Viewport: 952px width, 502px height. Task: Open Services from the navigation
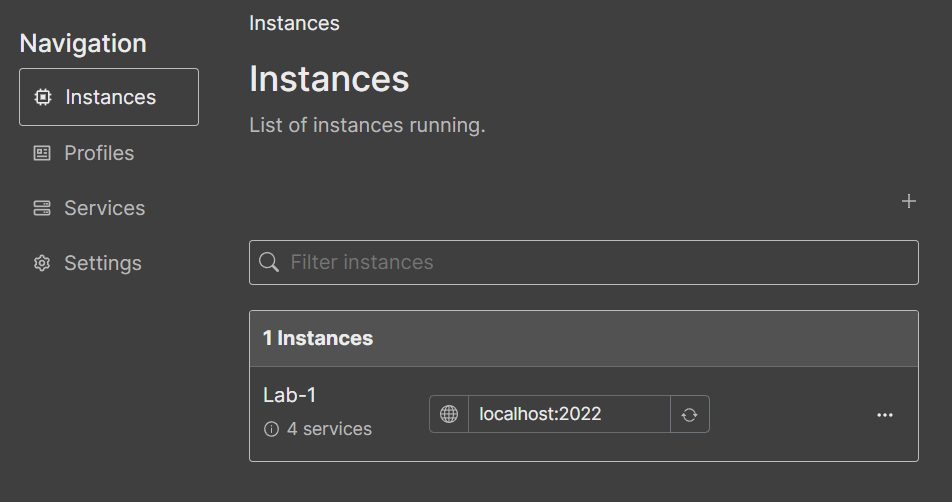(x=104, y=208)
